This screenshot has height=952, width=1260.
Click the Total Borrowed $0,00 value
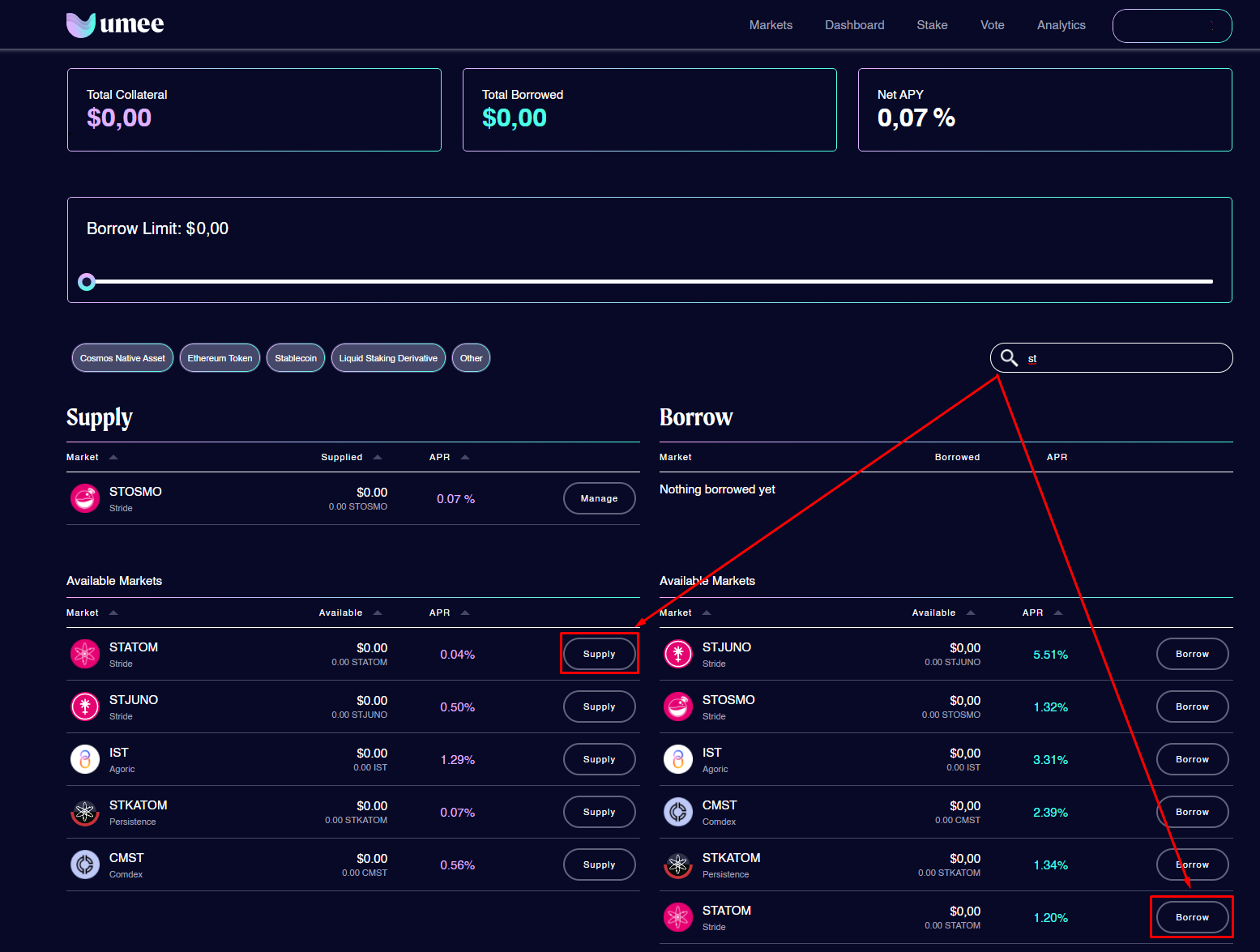tap(515, 118)
